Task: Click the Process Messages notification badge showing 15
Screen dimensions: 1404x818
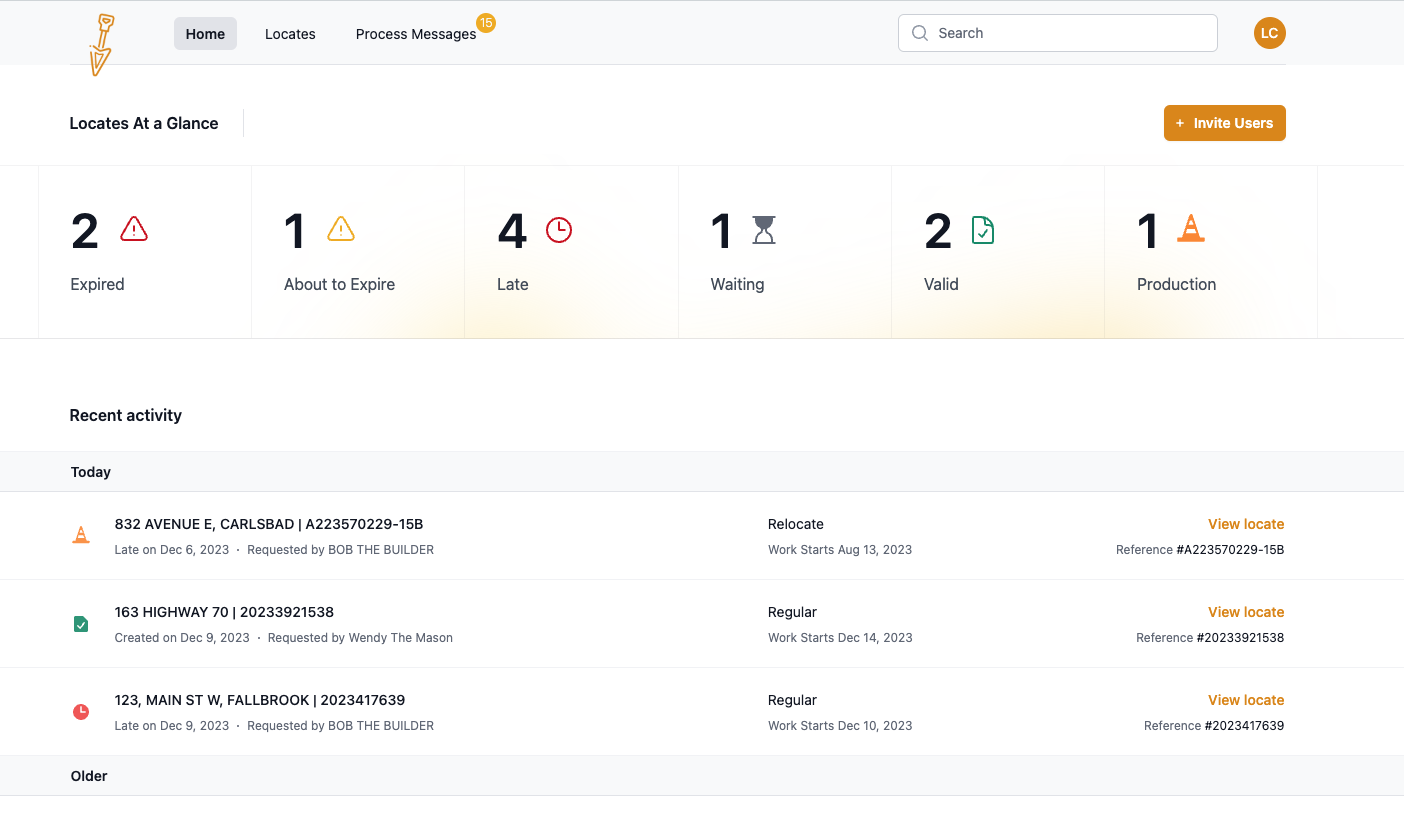Action: tap(487, 23)
